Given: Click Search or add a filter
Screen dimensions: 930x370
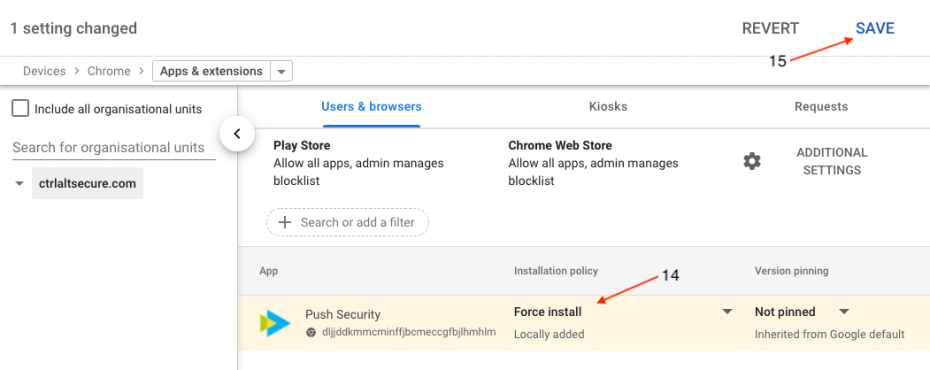Looking at the screenshot, I should tap(348, 222).
